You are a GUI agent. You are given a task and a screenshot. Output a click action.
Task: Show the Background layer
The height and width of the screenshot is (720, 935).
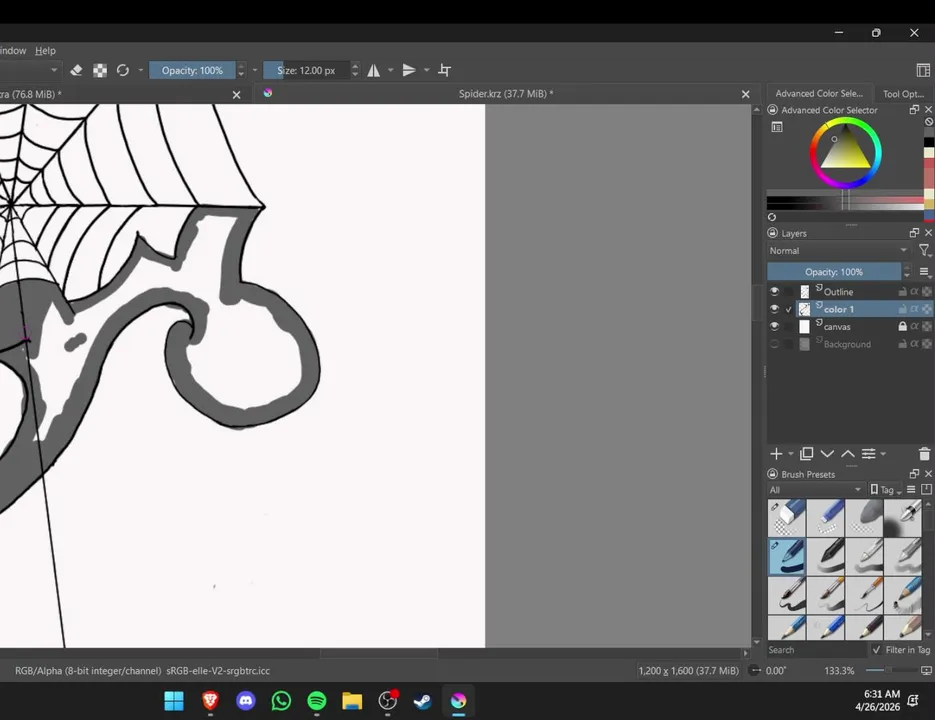(774, 344)
